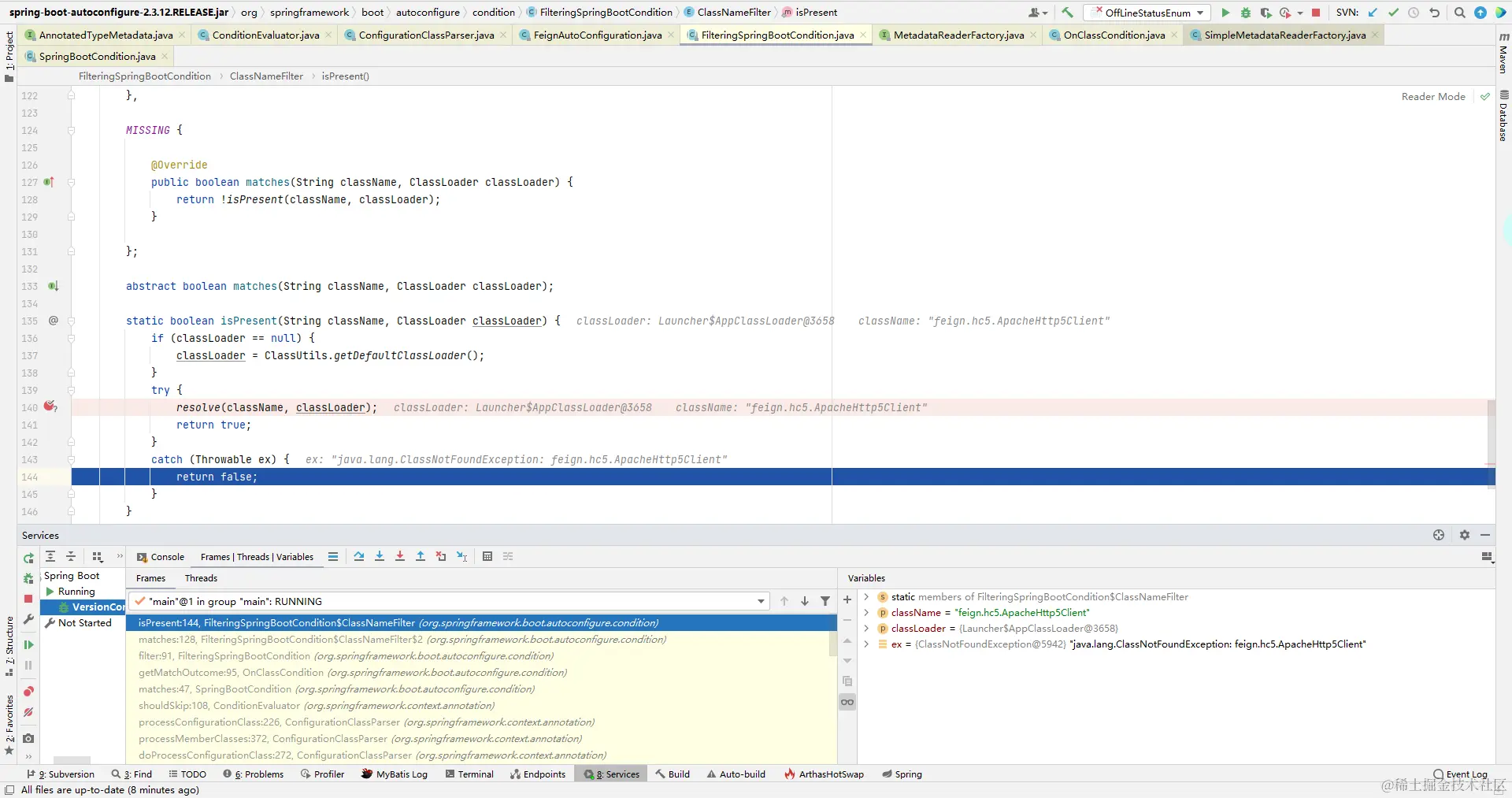1512x798 pixels.
Task: Open Search Everywhere magnifier icon
Action: tap(1459, 13)
